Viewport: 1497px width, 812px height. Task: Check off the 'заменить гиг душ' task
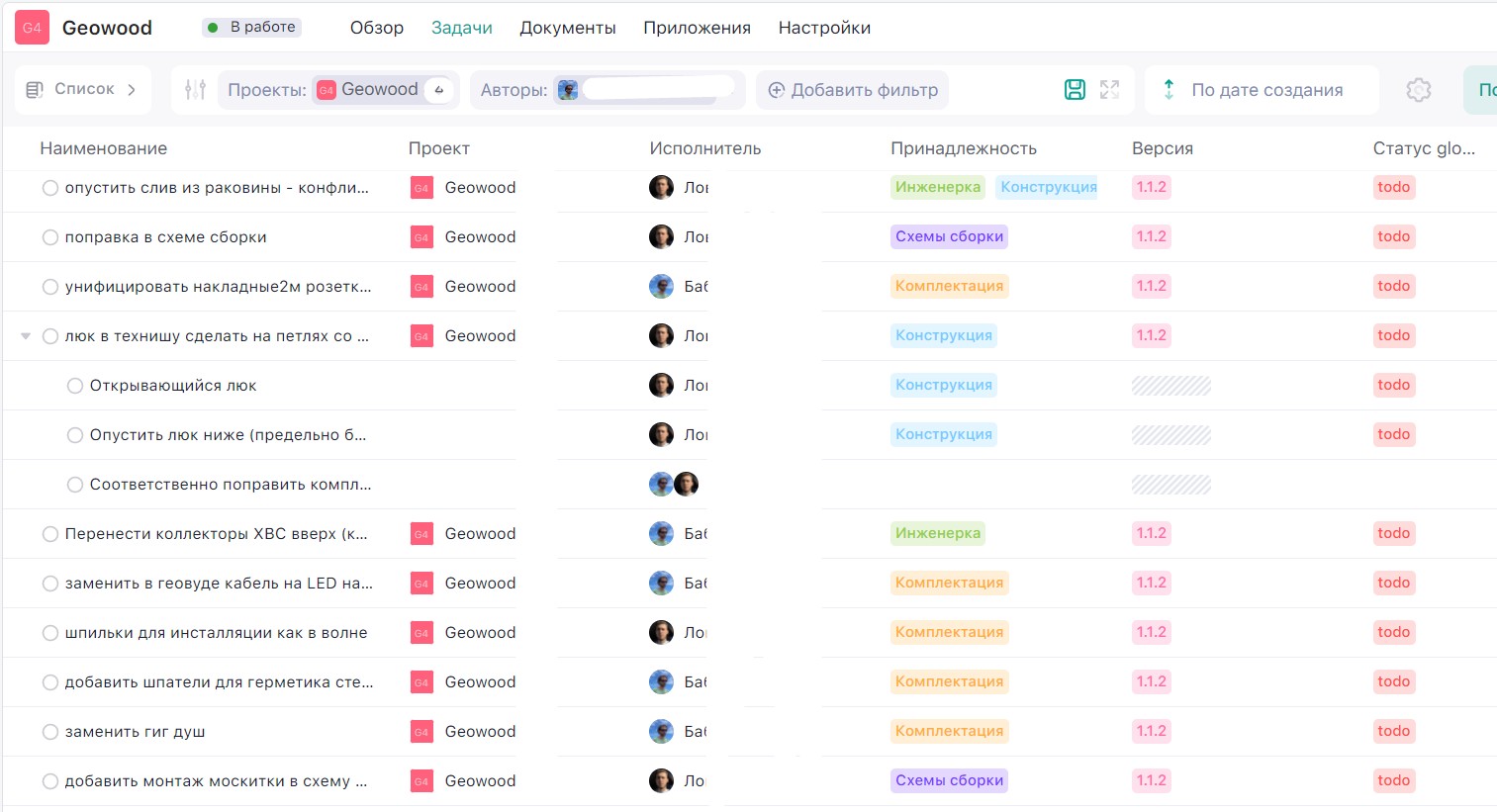tap(50, 732)
